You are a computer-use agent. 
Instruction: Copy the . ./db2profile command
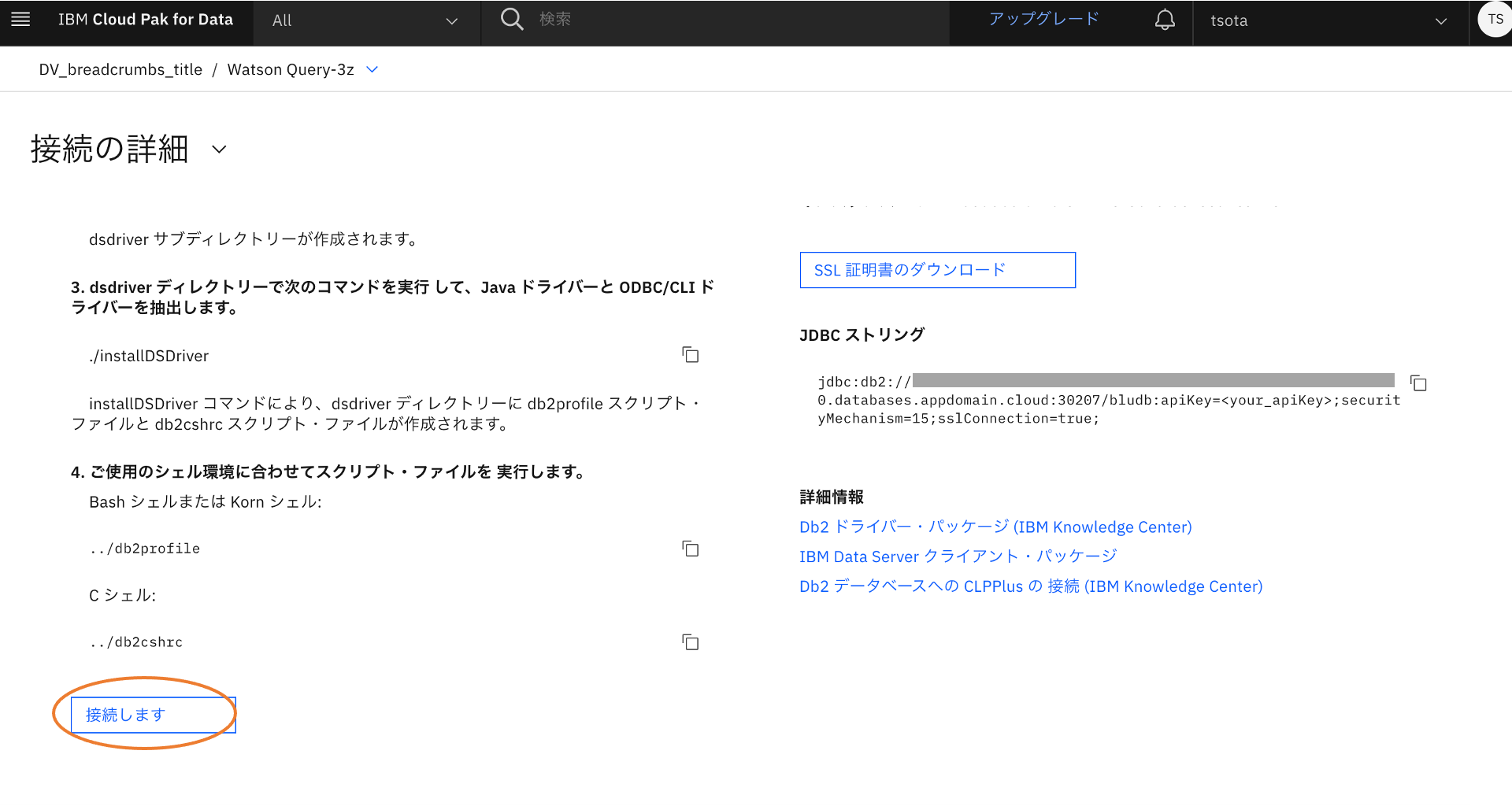pyautogui.click(x=691, y=549)
